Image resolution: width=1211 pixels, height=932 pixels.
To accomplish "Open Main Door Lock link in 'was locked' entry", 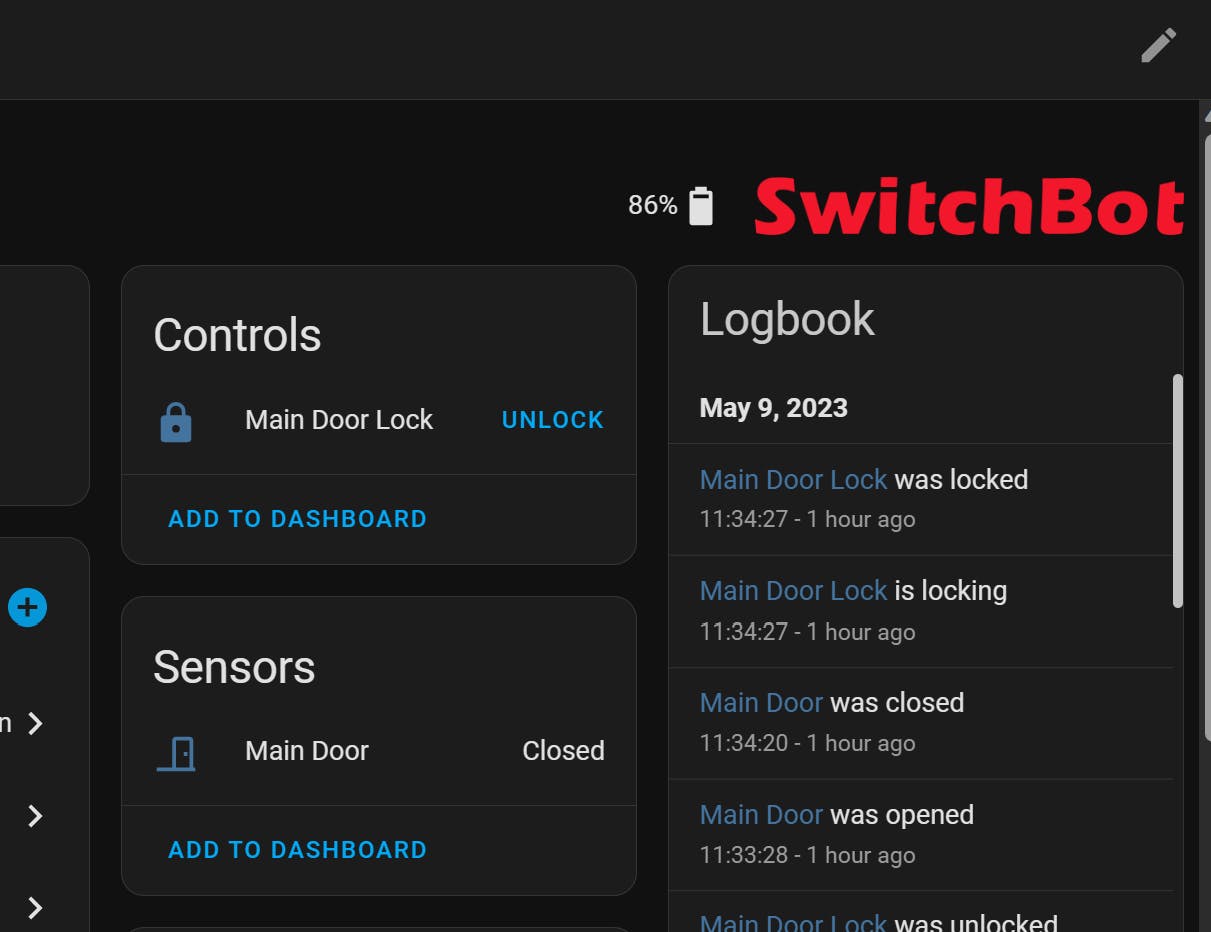I will pyautogui.click(x=794, y=480).
